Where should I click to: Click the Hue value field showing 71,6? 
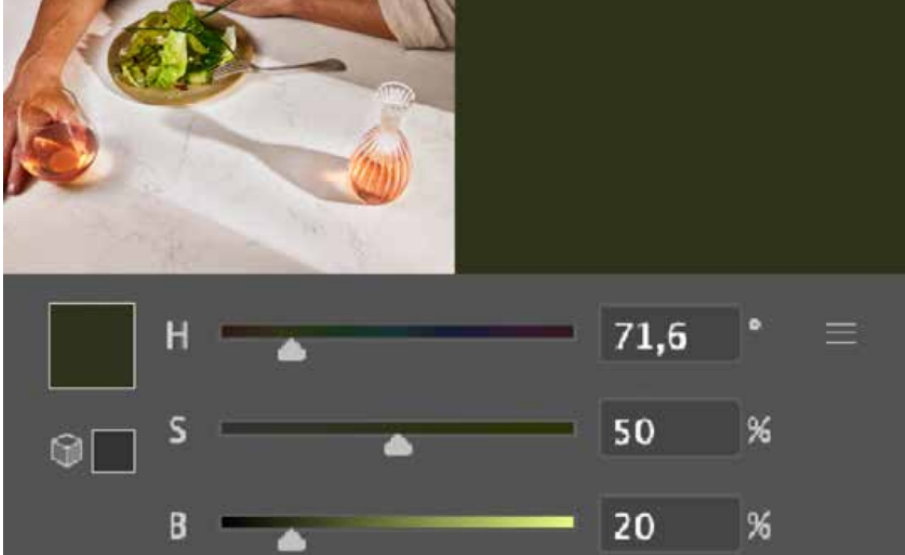click(x=670, y=334)
